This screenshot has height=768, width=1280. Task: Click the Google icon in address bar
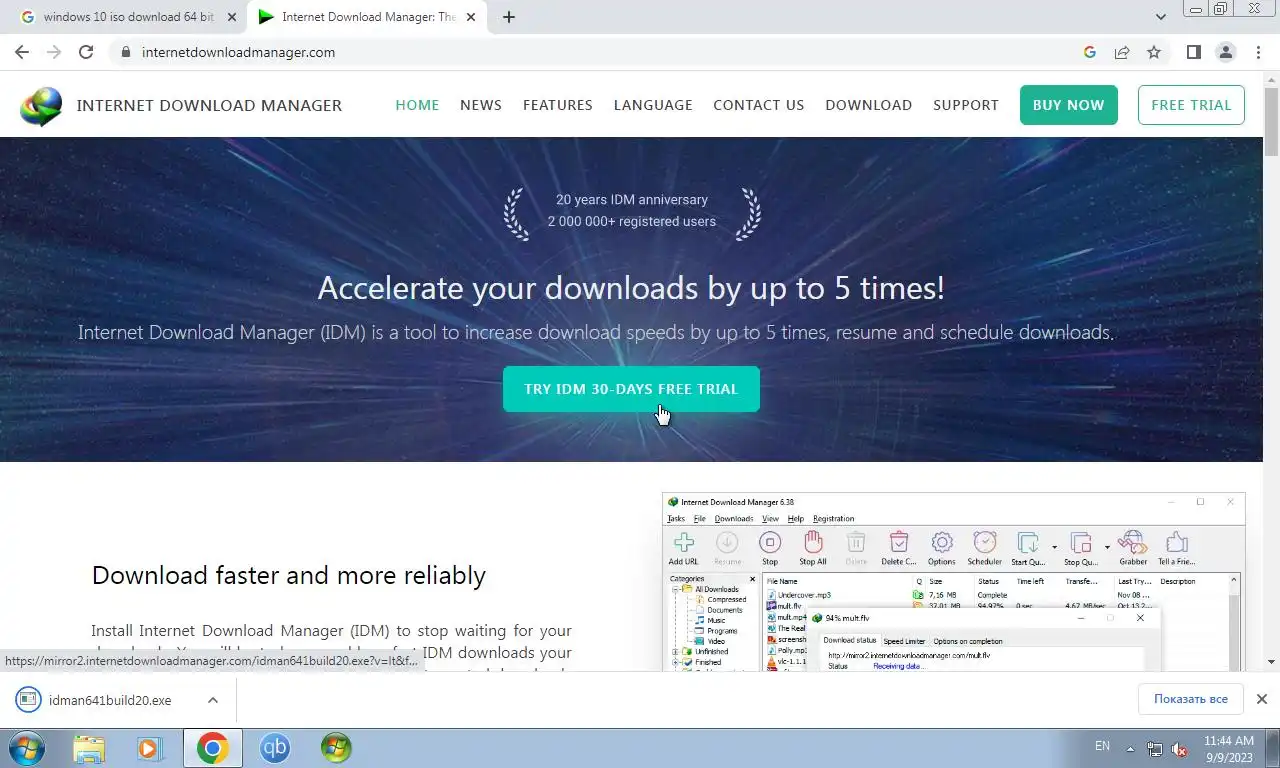click(1090, 52)
